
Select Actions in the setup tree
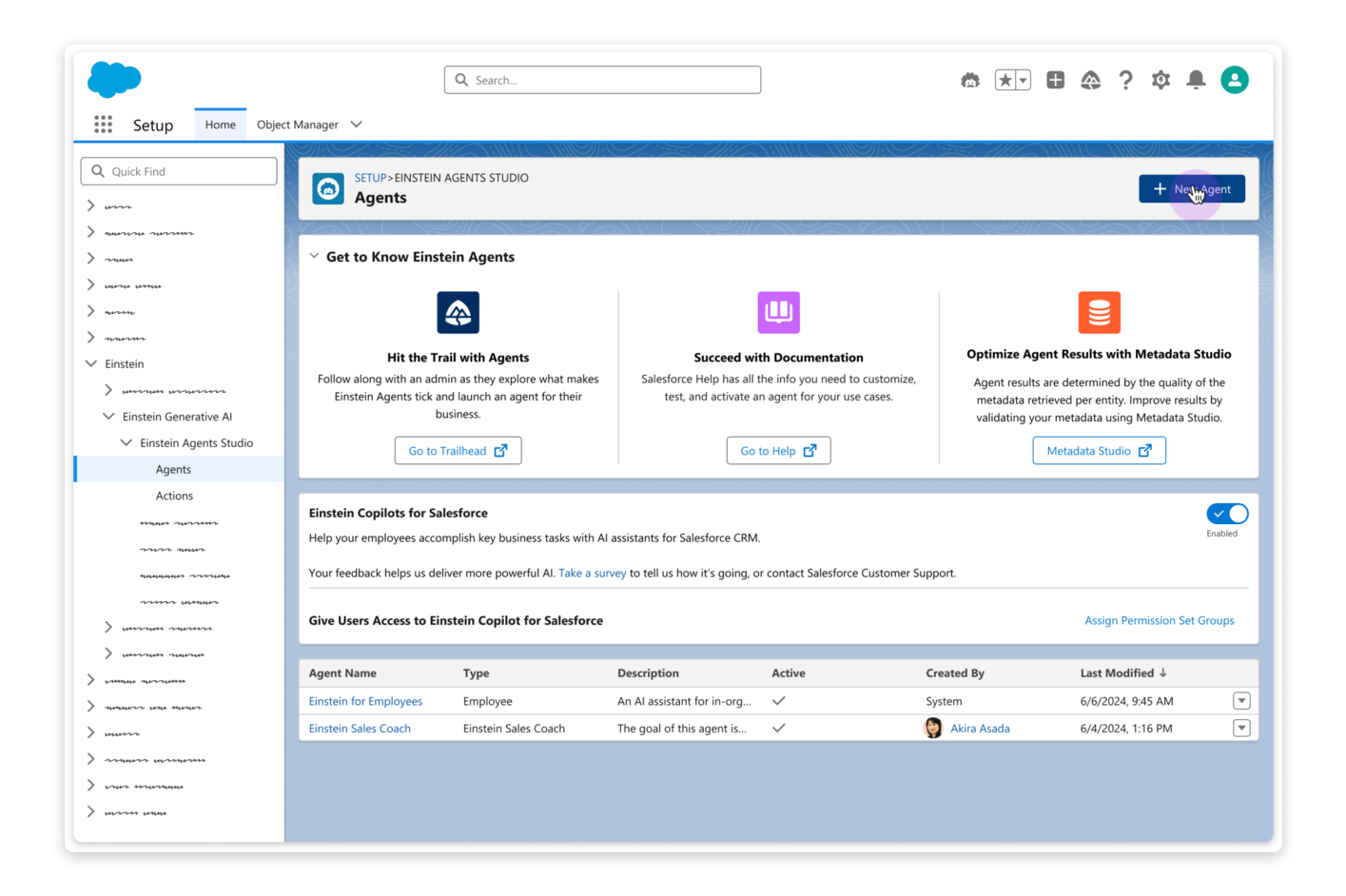[174, 496]
